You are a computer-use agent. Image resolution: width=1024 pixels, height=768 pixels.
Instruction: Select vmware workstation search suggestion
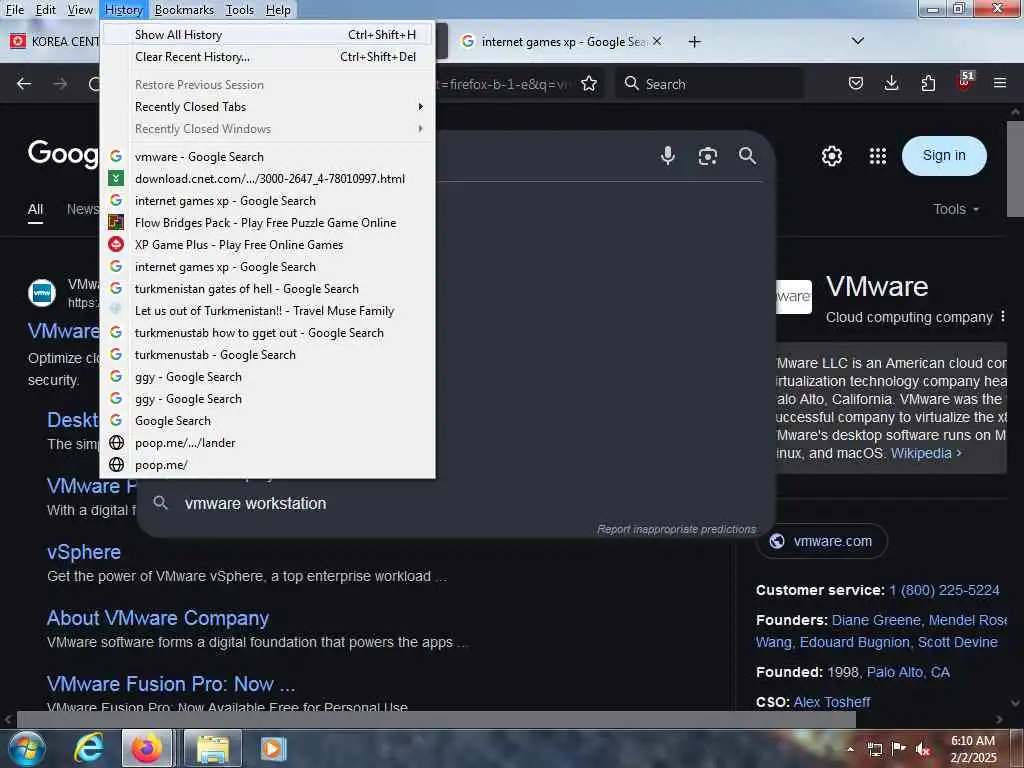coord(255,504)
